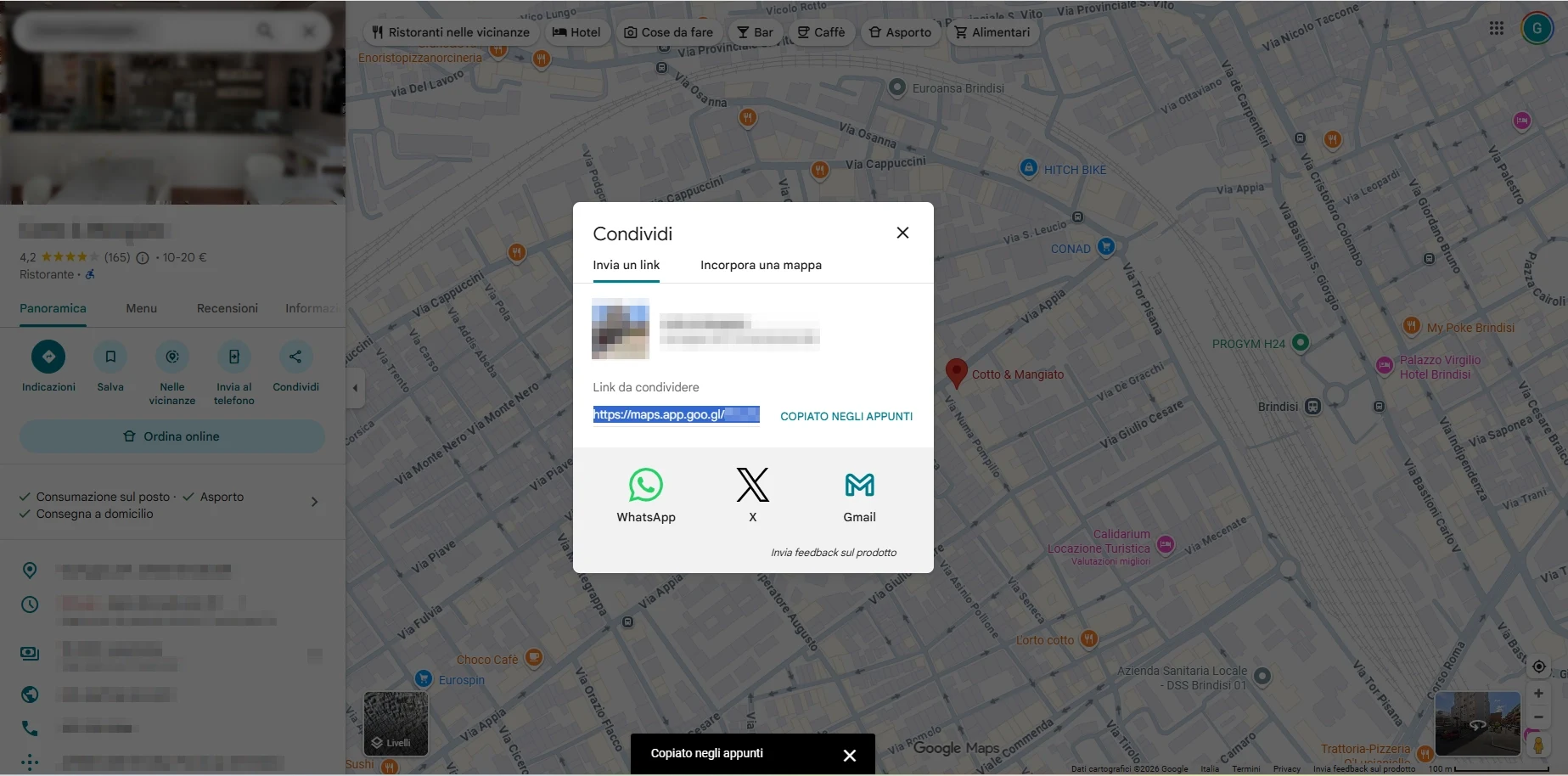Open the Livelli layers thumbnail
This screenshot has height=776, width=1568.
click(396, 723)
